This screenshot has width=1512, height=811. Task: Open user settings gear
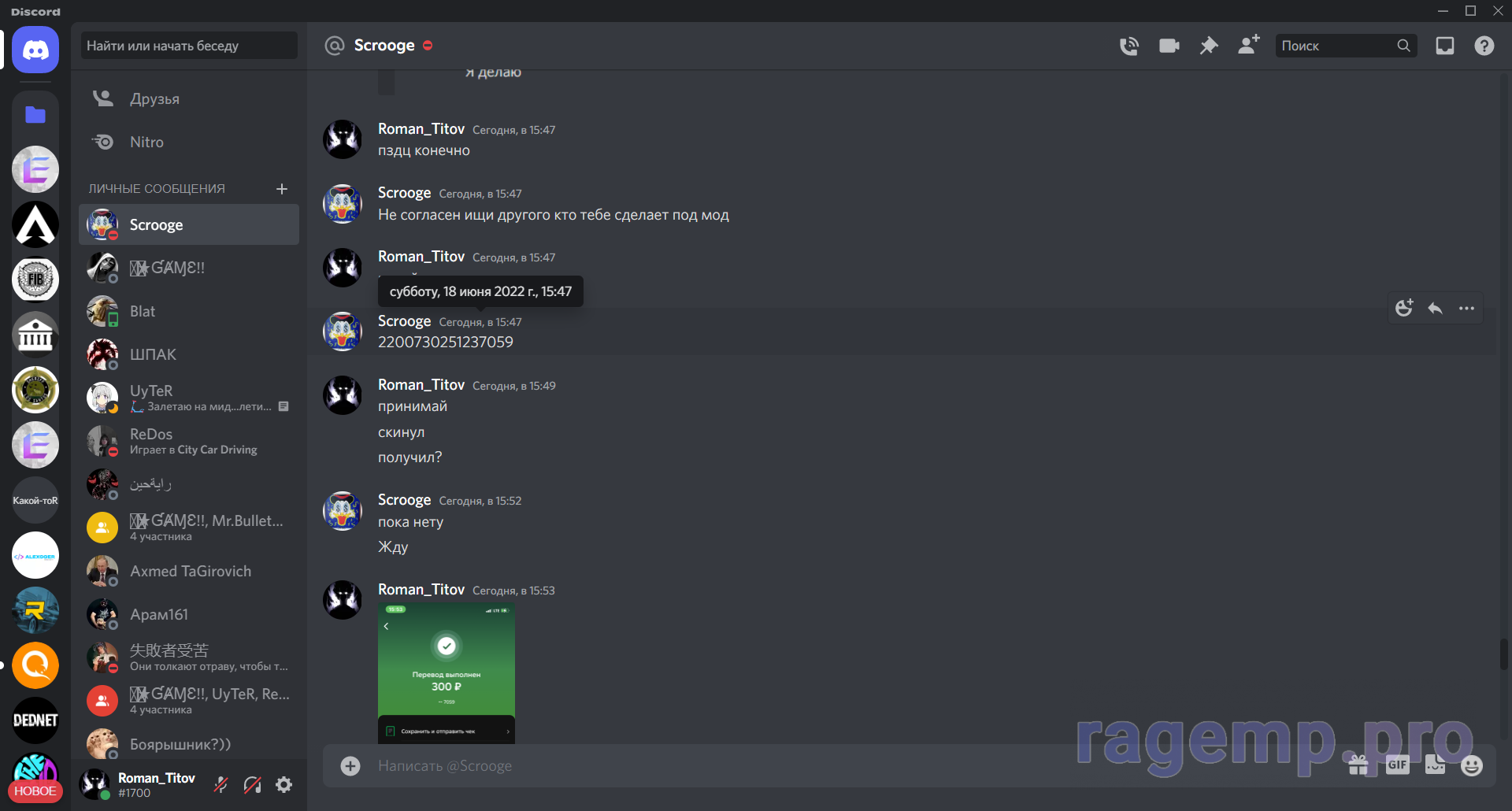click(284, 784)
